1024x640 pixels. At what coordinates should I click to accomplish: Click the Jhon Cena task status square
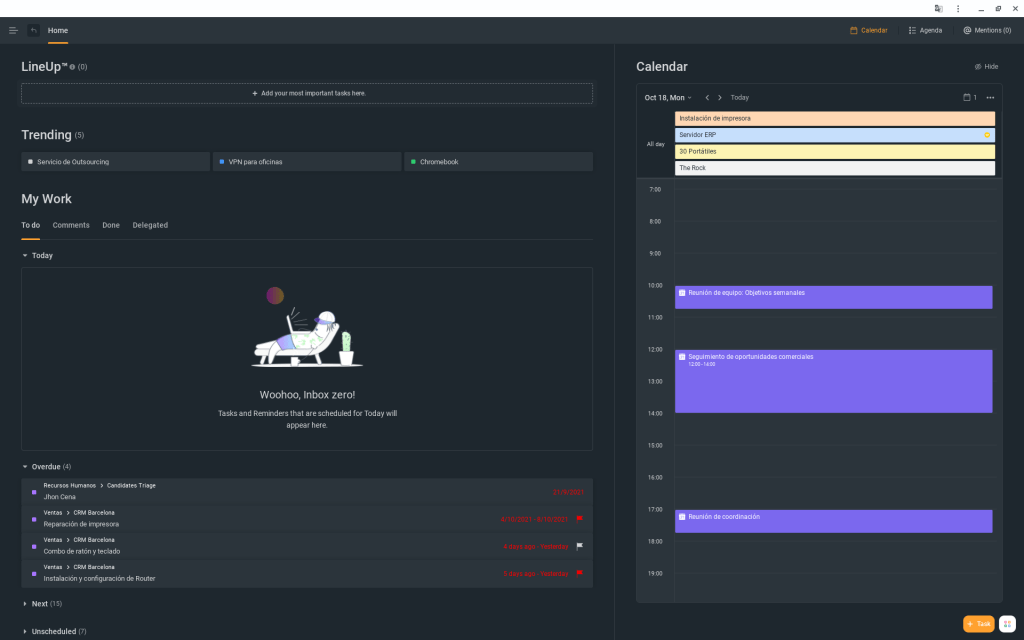[x=34, y=491]
